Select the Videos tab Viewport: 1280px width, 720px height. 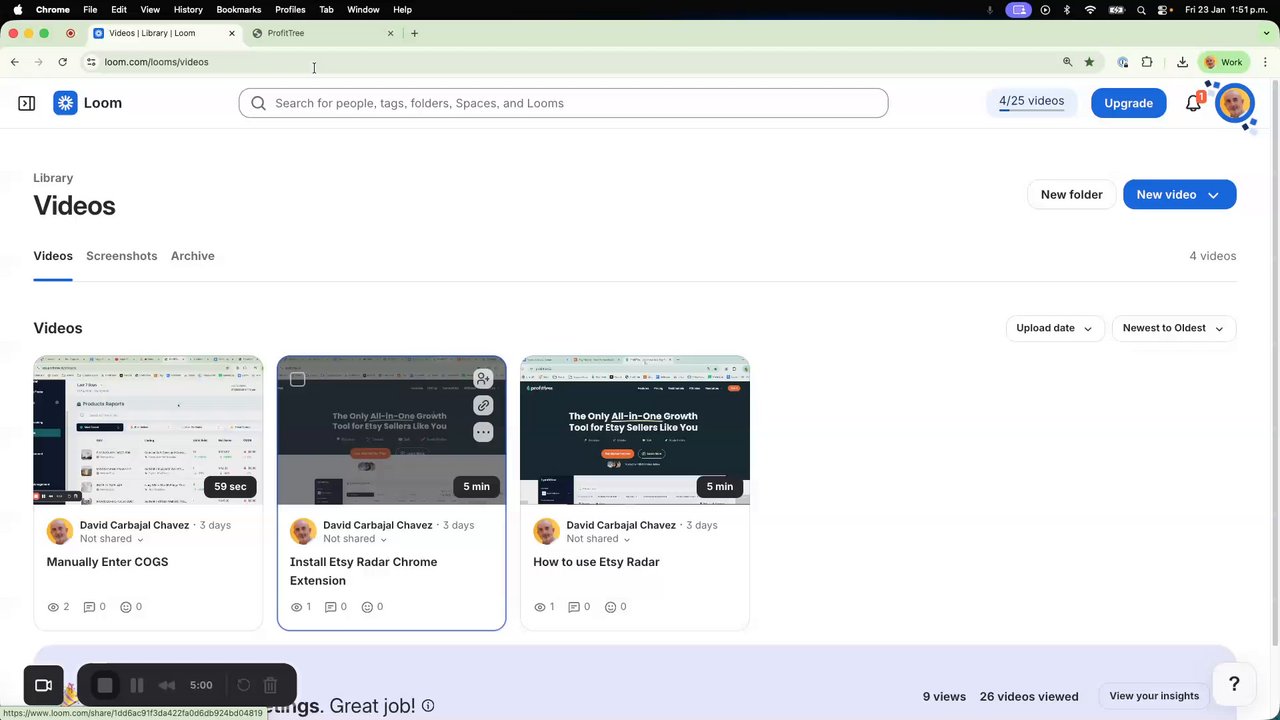click(x=53, y=256)
